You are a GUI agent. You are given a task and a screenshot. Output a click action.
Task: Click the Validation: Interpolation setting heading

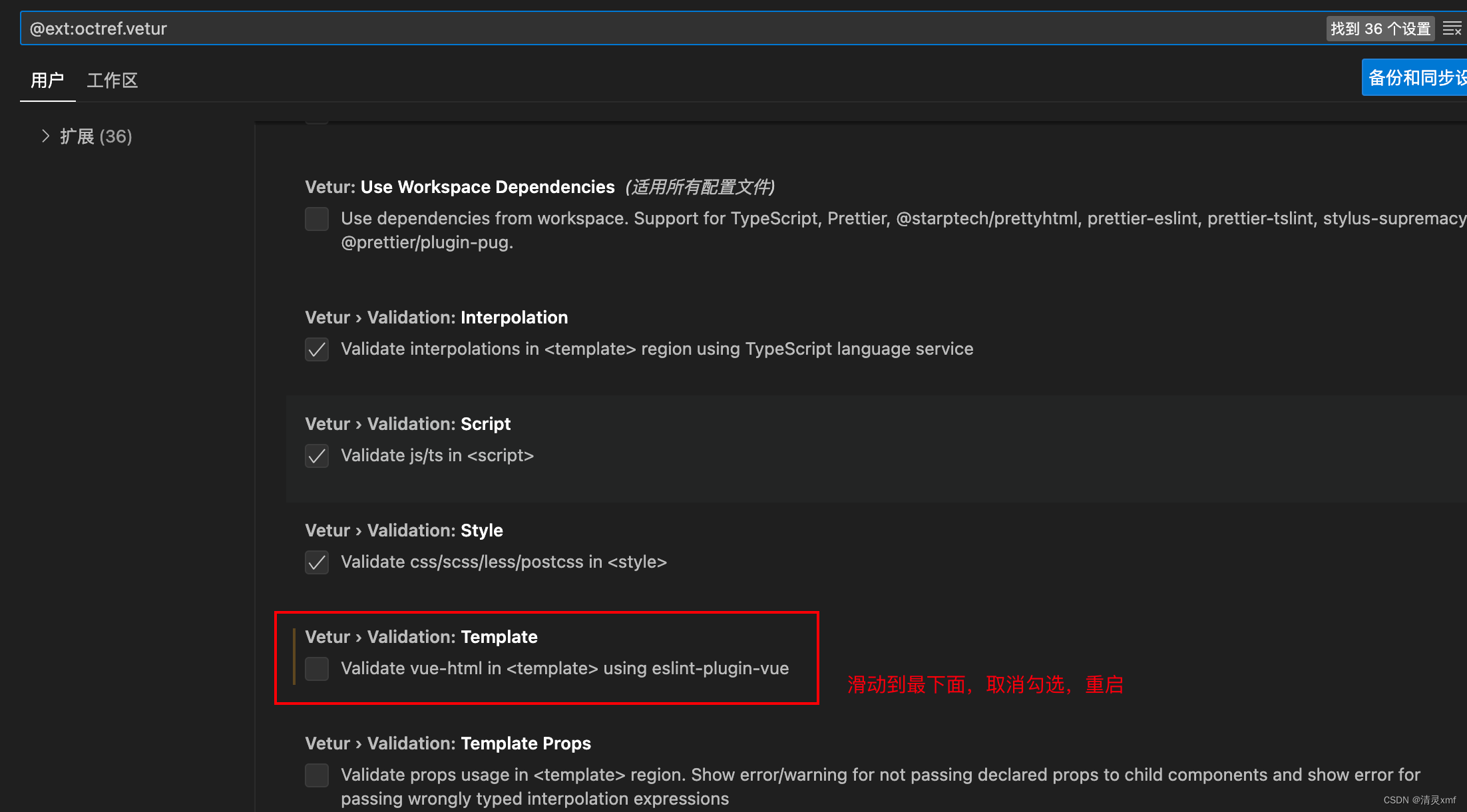[x=436, y=317]
